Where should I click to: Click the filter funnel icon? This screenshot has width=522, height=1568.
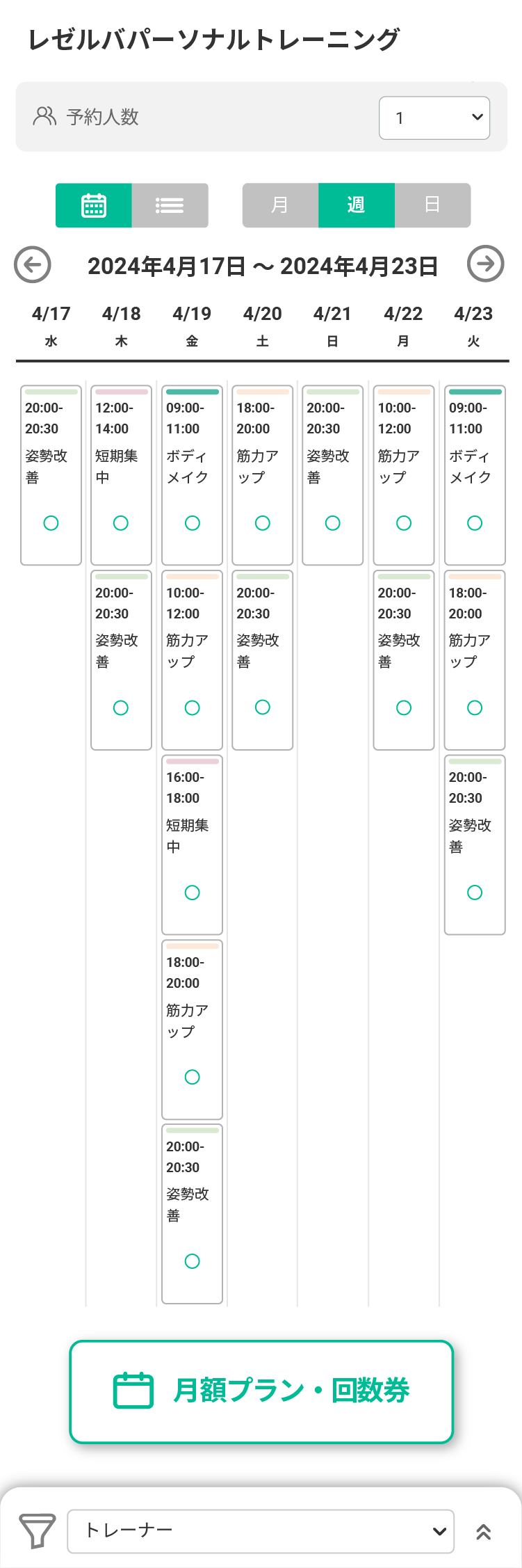[38, 1530]
